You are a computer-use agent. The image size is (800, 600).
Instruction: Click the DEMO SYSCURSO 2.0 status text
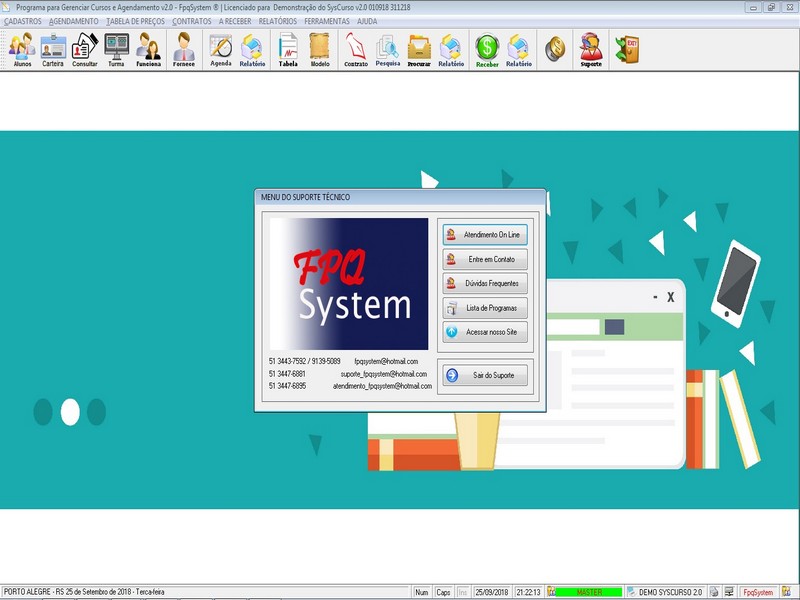(x=670, y=592)
